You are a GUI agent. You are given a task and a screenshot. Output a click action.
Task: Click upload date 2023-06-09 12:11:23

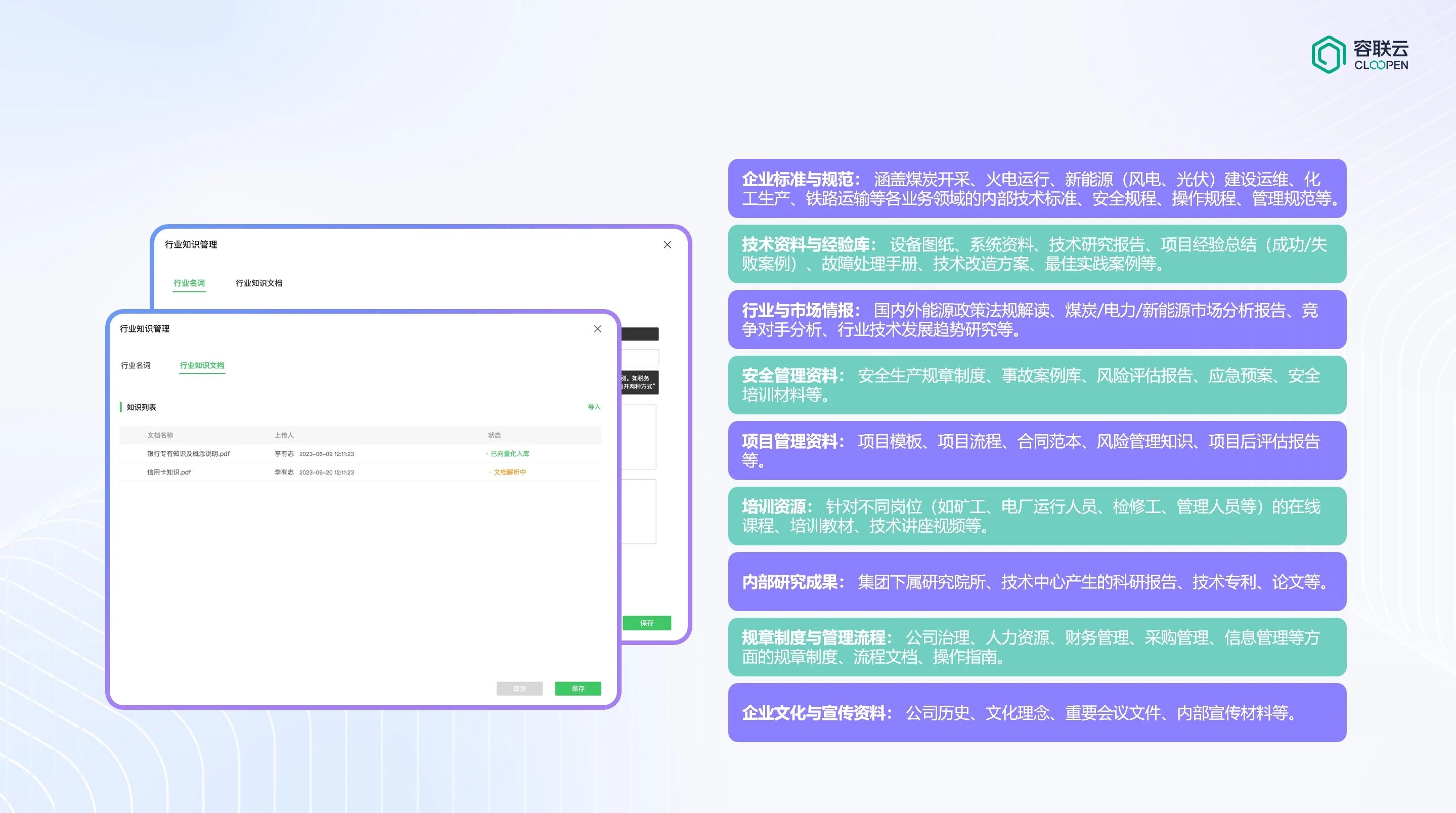click(x=327, y=454)
